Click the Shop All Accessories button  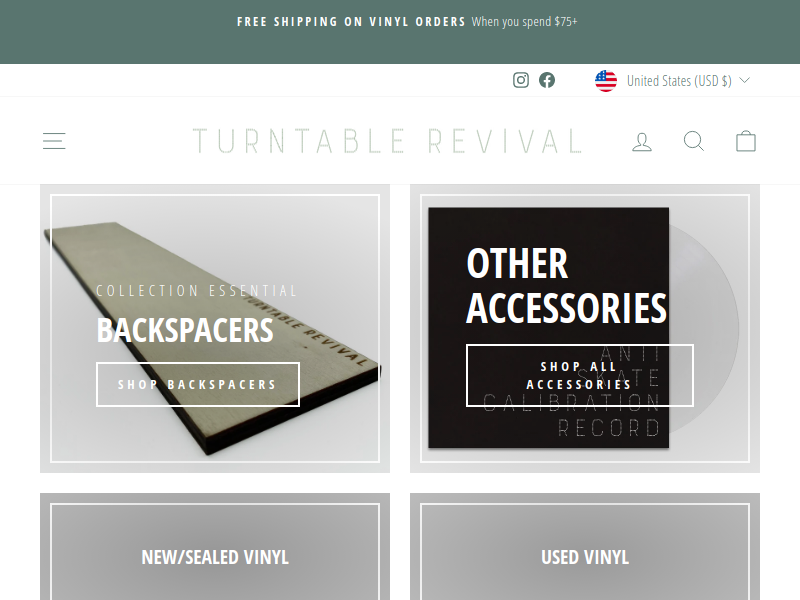click(x=580, y=376)
